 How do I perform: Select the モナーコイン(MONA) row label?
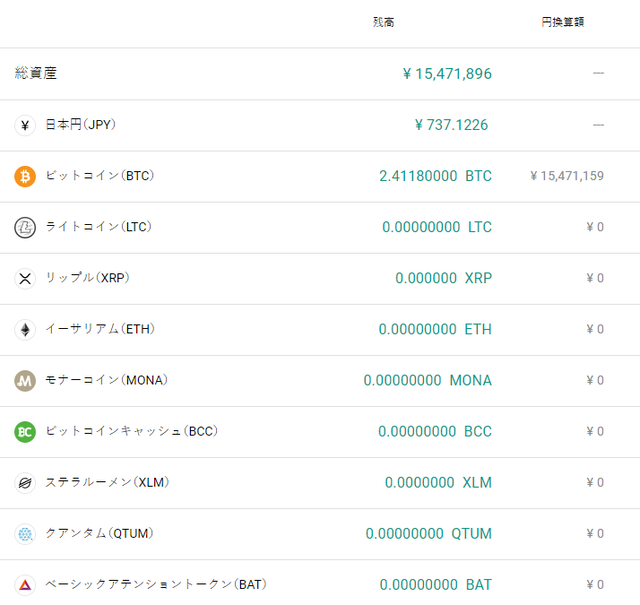coord(107,380)
